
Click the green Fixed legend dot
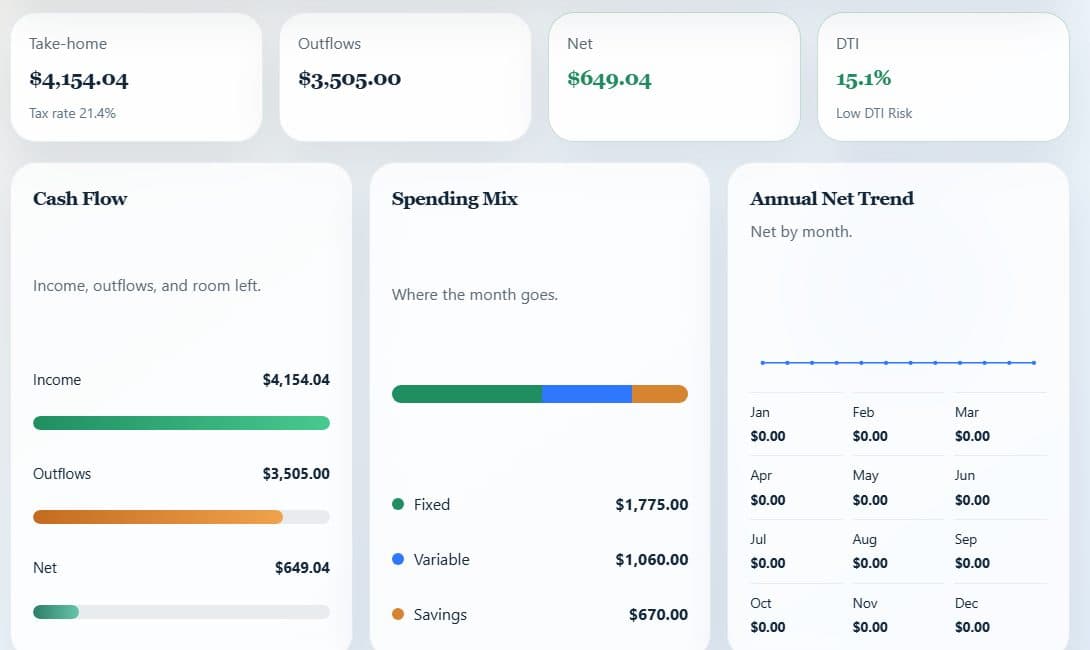(398, 504)
